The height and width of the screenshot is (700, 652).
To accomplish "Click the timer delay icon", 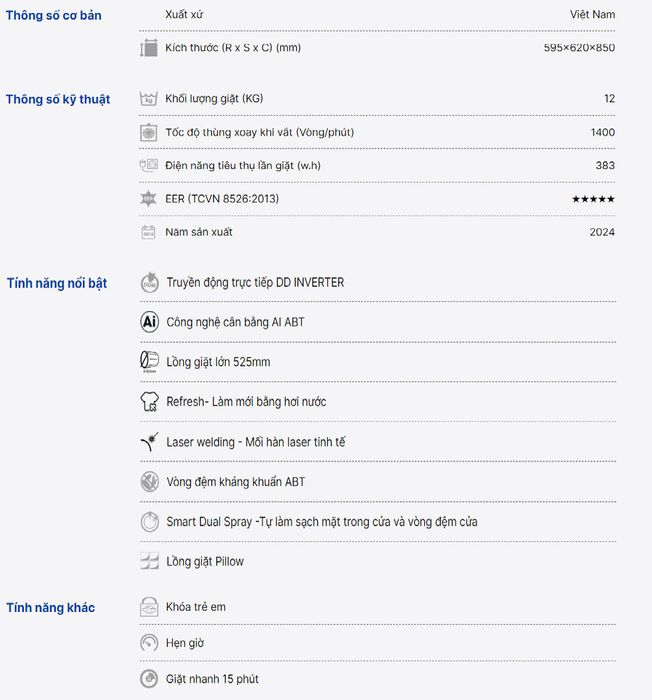I will (x=149, y=643).
